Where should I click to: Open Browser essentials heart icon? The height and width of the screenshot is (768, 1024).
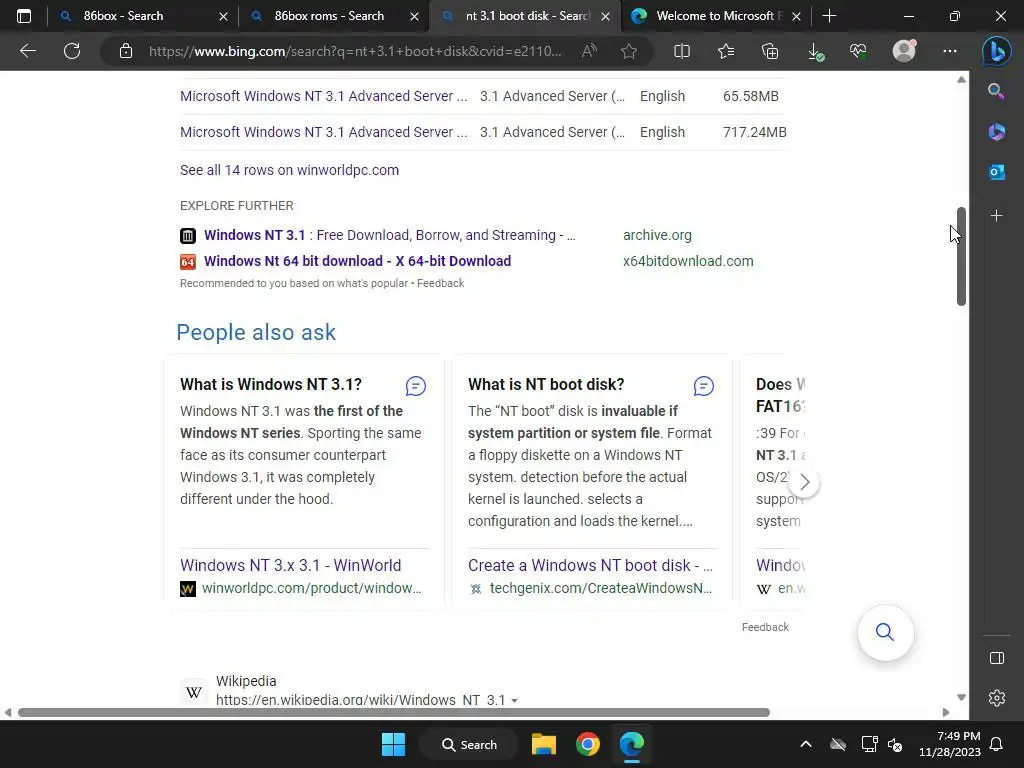858,51
